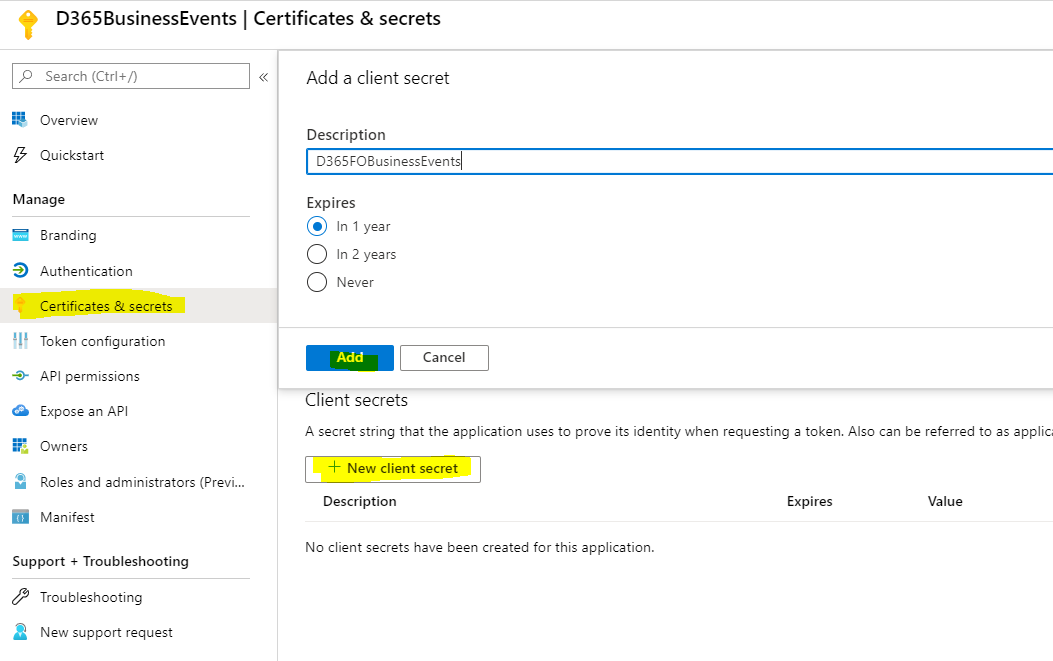
Task: Click the Expose an API cloud icon
Action: (x=20, y=410)
